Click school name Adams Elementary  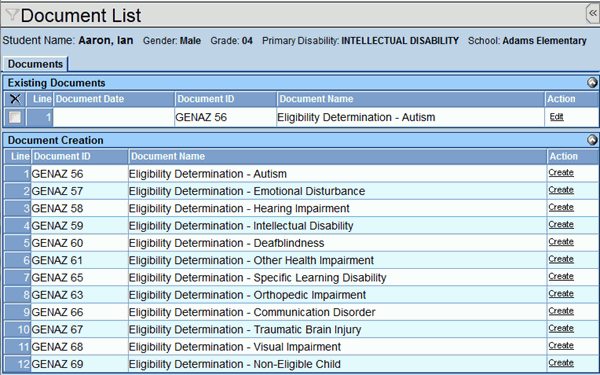pos(545,41)
